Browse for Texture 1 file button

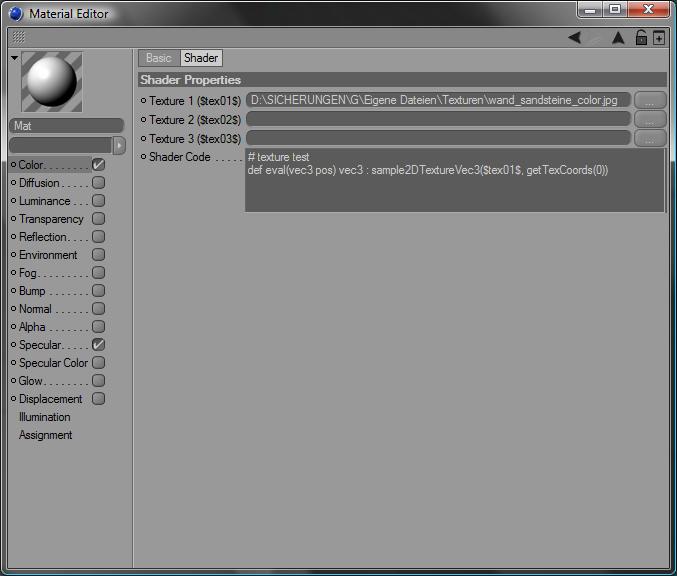click(650, 100)
